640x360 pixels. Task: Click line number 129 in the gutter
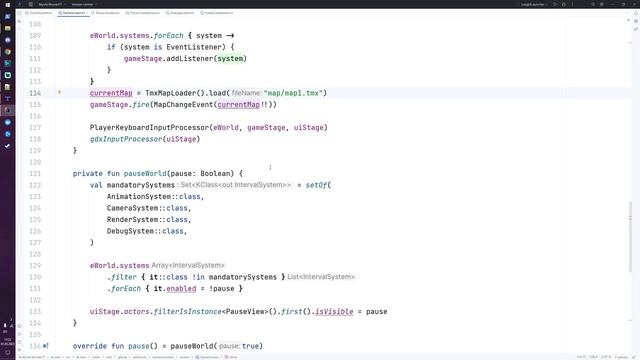point(35,265)
